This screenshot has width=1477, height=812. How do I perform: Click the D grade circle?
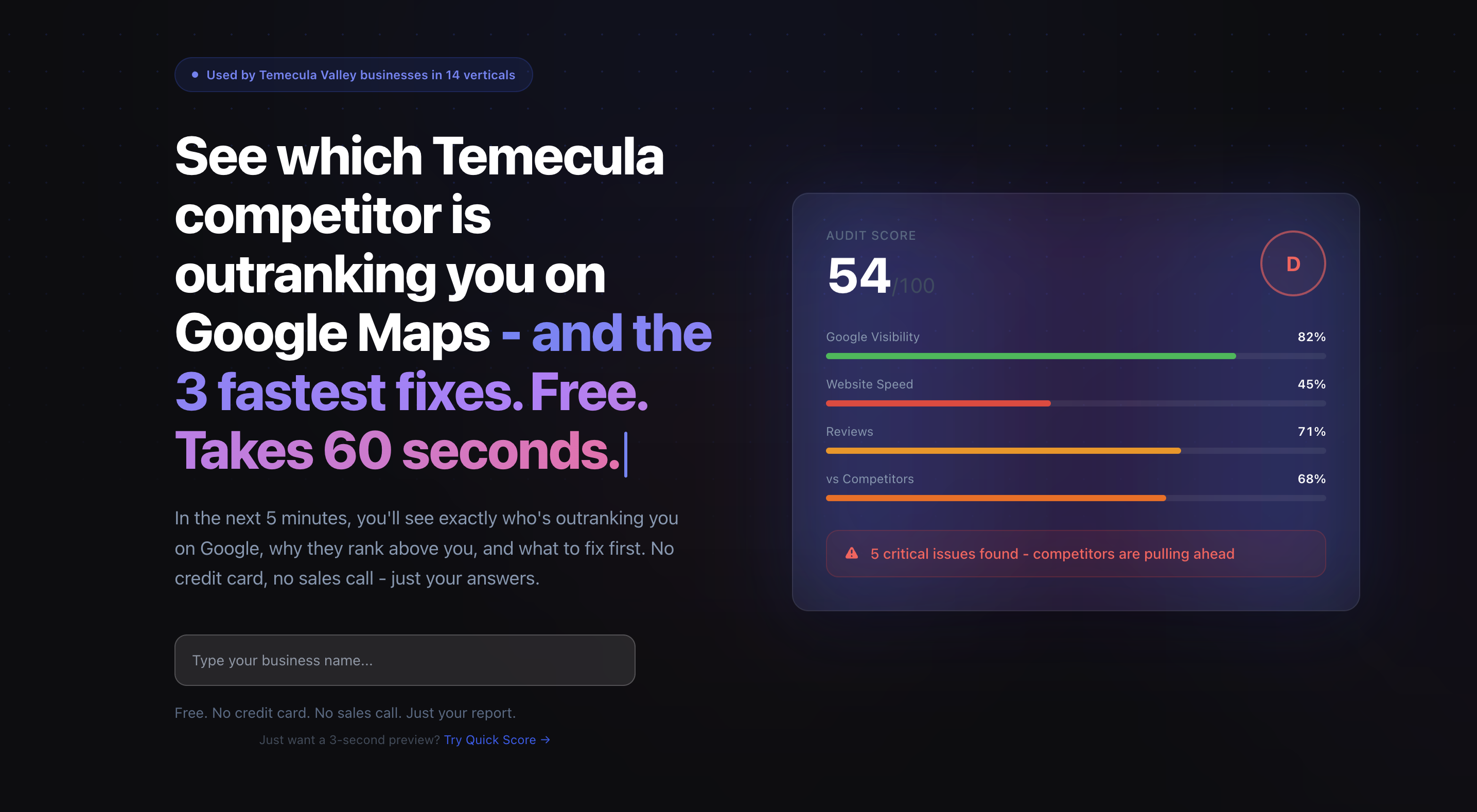click(x=1292, y=264)
